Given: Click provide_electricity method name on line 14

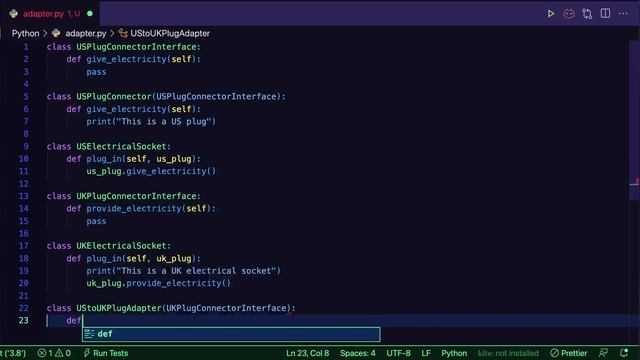Looking at the screenshot, I should (x=134, y=209).
